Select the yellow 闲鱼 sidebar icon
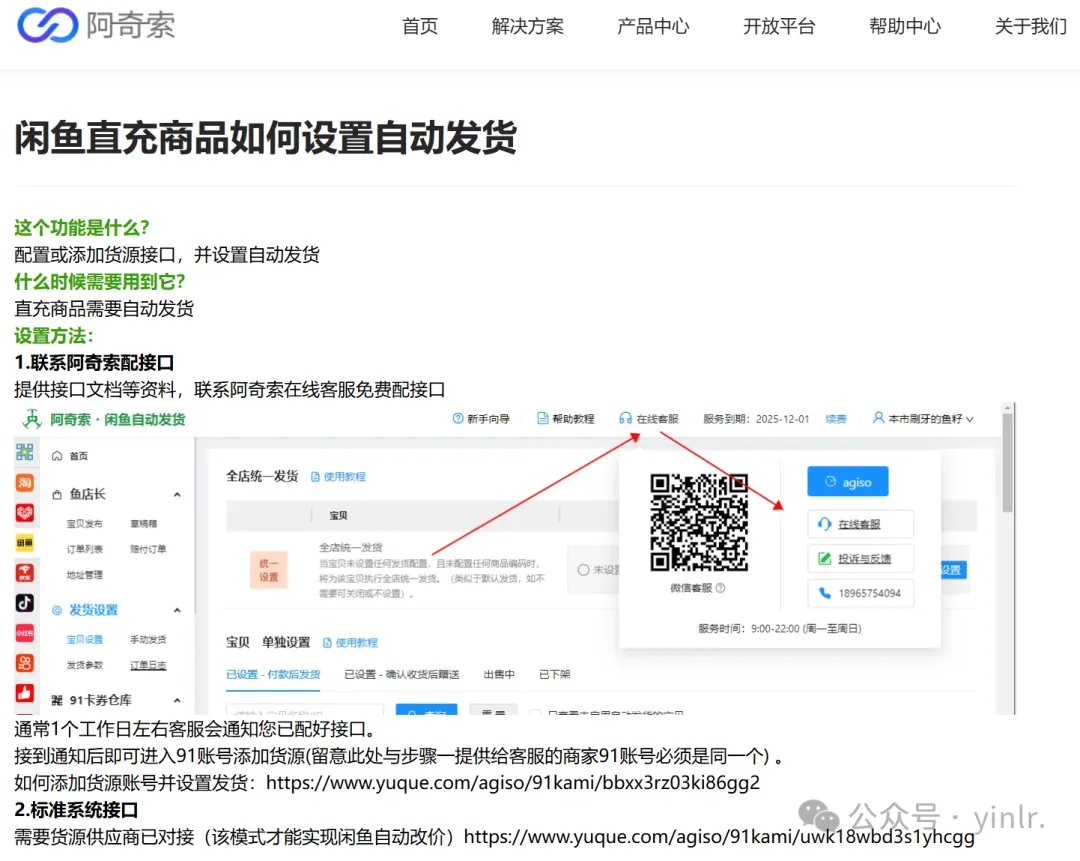Image resolution: width=1080 pixels, height=861 pixels. (25, 543)
